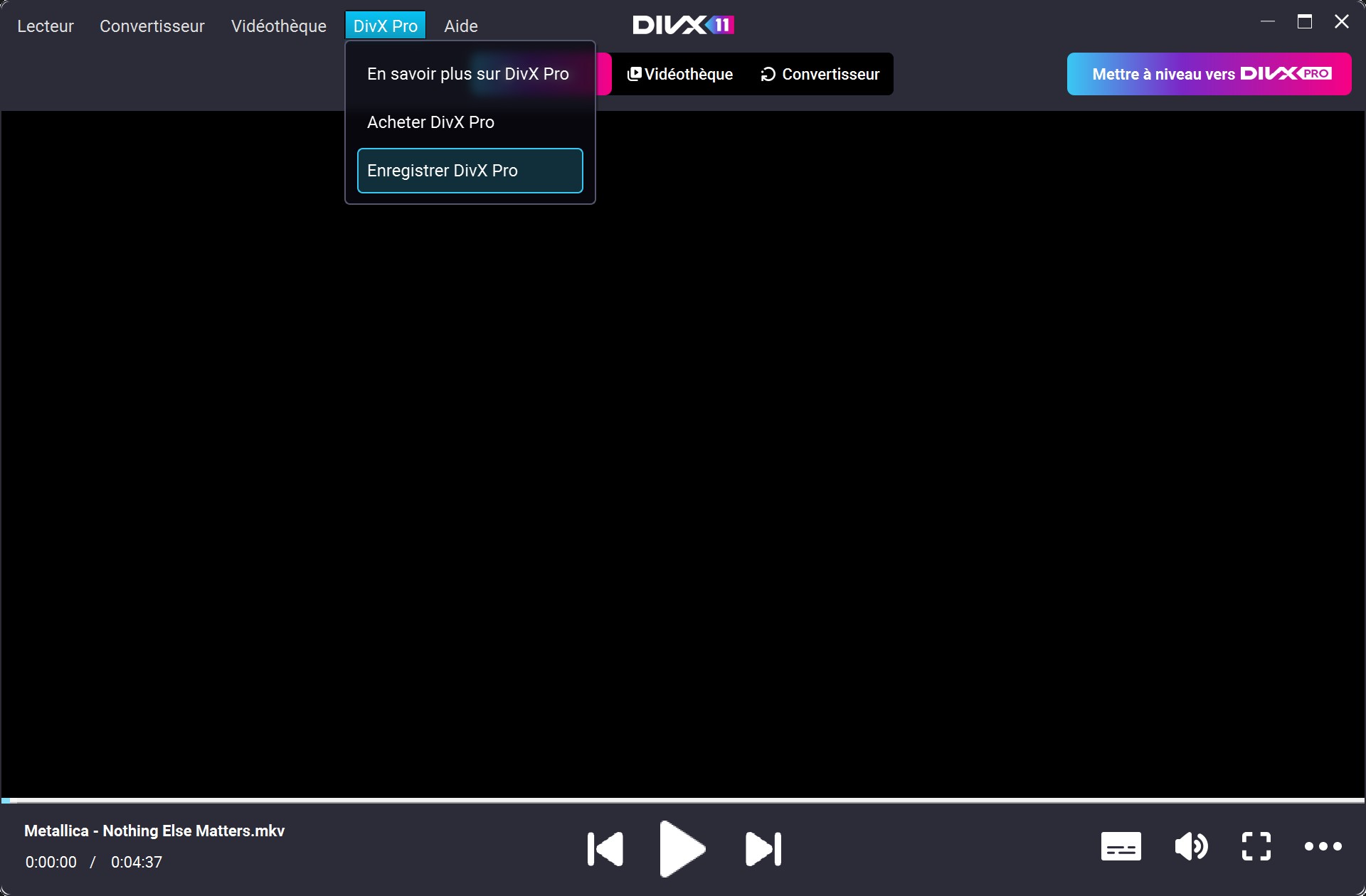Skip to previous track

point(605,848)
